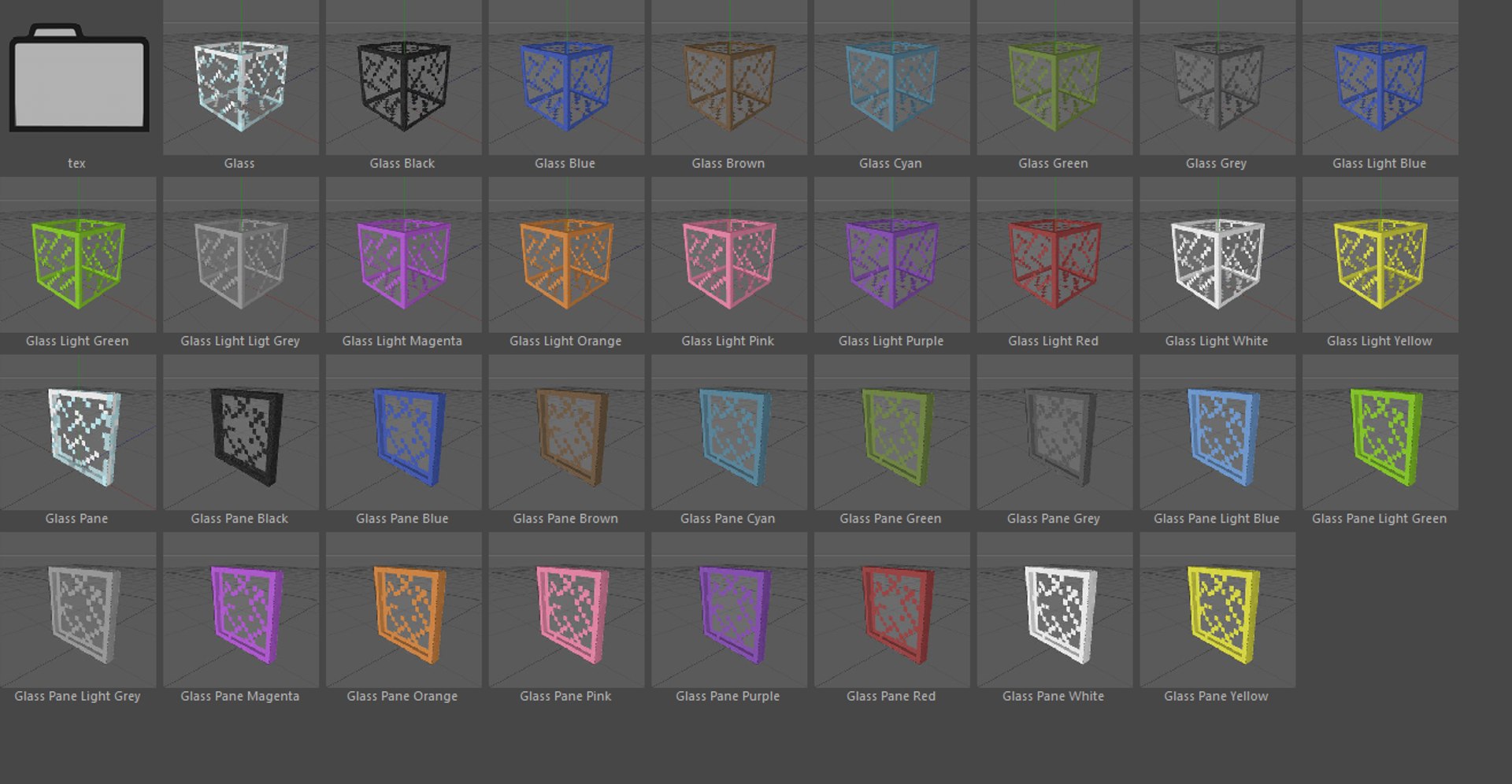Pick the Glass Pane Grey thumbnail
The height and width of the screenshot is (784, 1512).
coord(1055,432)
